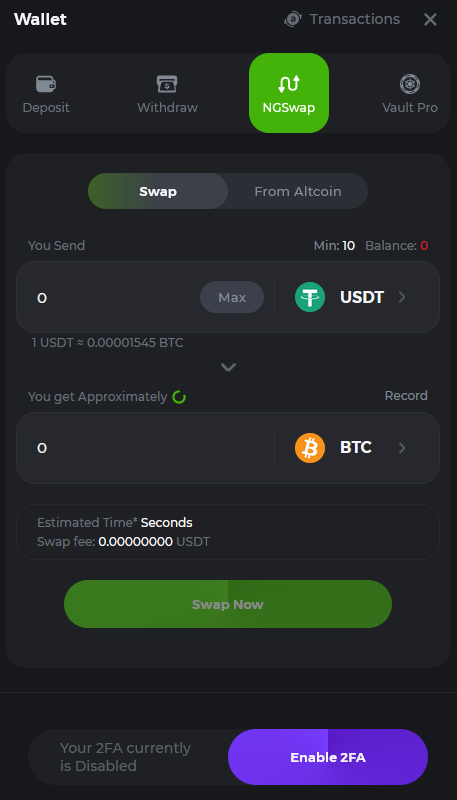The image size is (457, 800).
Task: Open the Vault Pro icon
Action: (410, 84)
